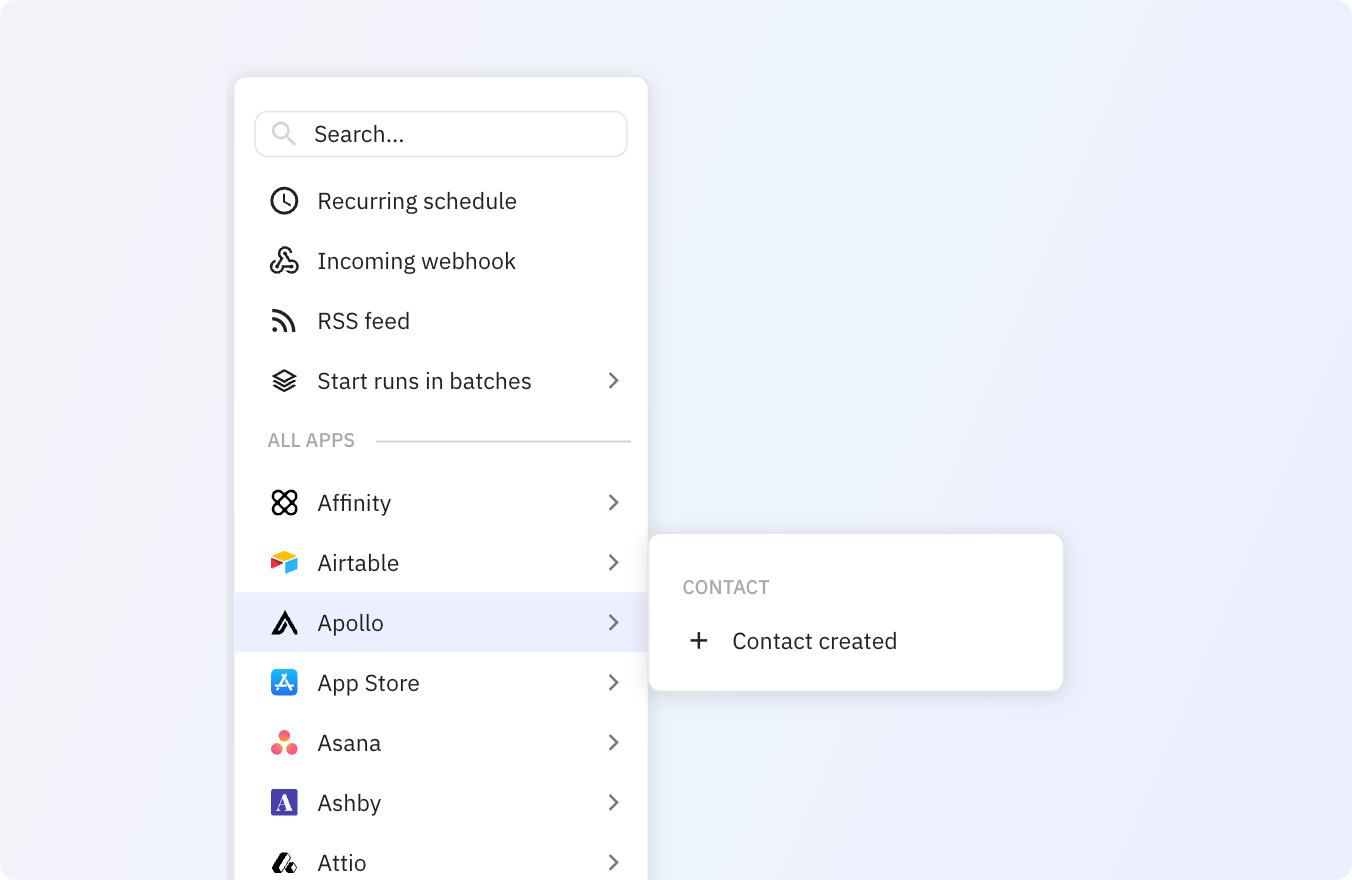Screen dimensions: 1352x880
Task: Click the RSS feed icon
Action: pyautogui.click(x=284, y=321)
